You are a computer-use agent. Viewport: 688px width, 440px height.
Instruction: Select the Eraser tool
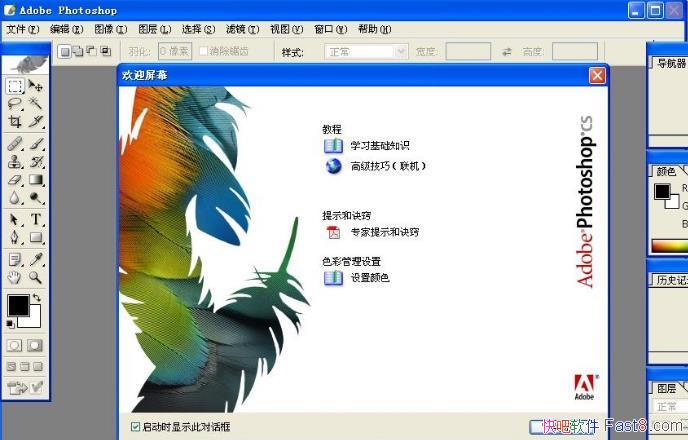[15, 179]
